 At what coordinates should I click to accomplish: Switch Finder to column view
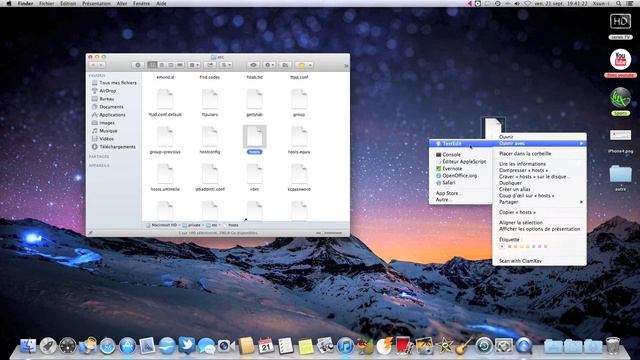pyautogui.click(x=171, y=65)
